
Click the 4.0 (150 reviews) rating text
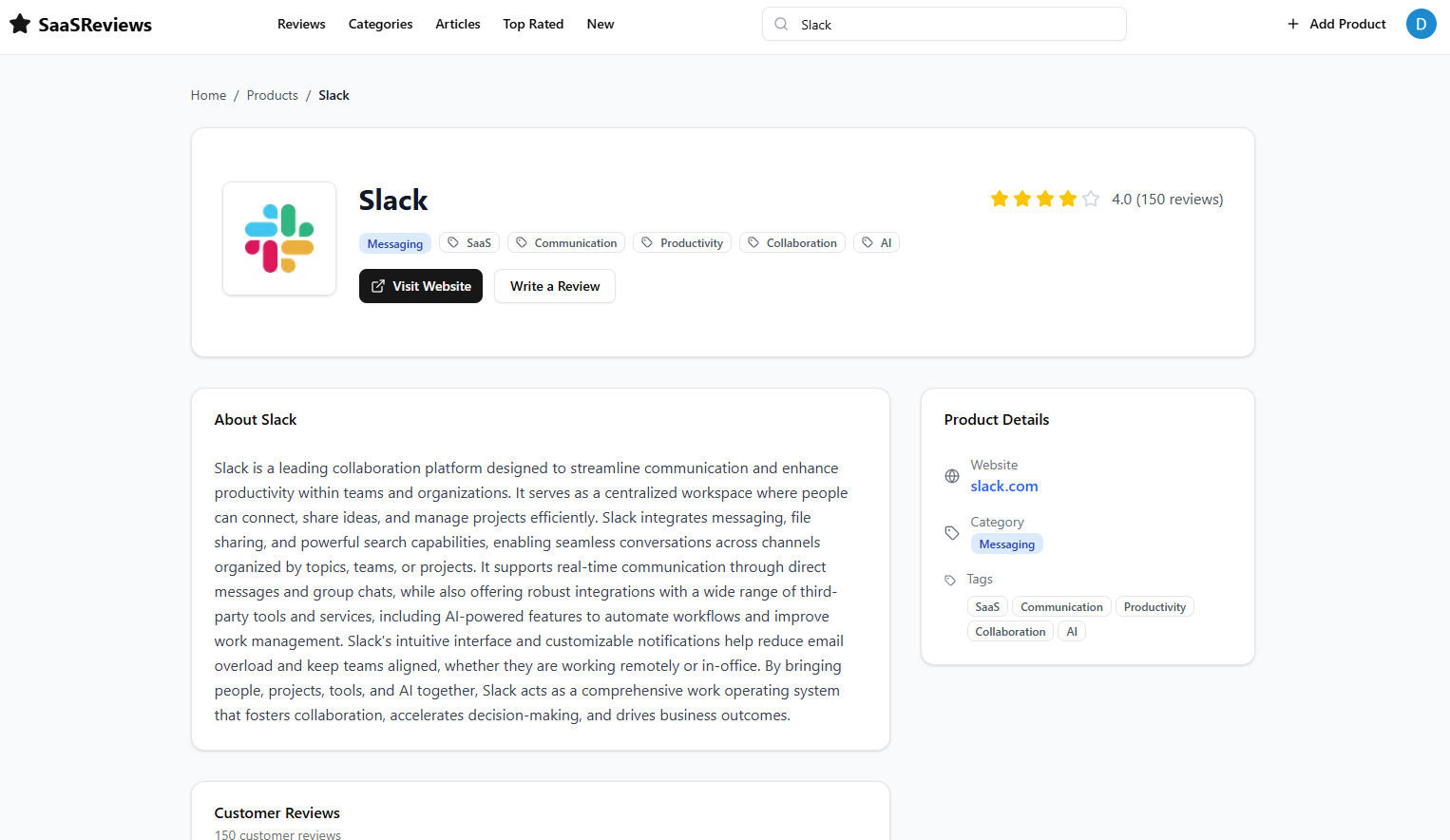(x=1168, y=199)
